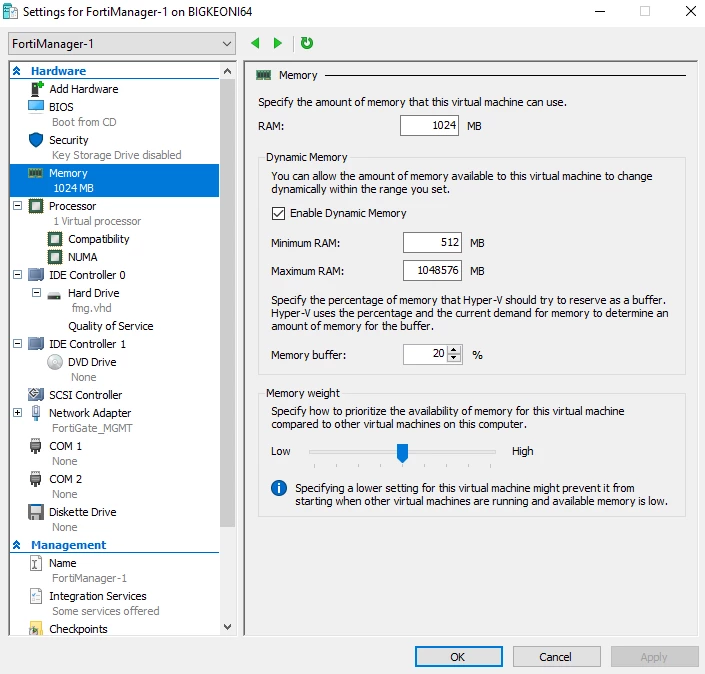Collapse the IDE Controller 1 node
705x674 pixels.
18,344
